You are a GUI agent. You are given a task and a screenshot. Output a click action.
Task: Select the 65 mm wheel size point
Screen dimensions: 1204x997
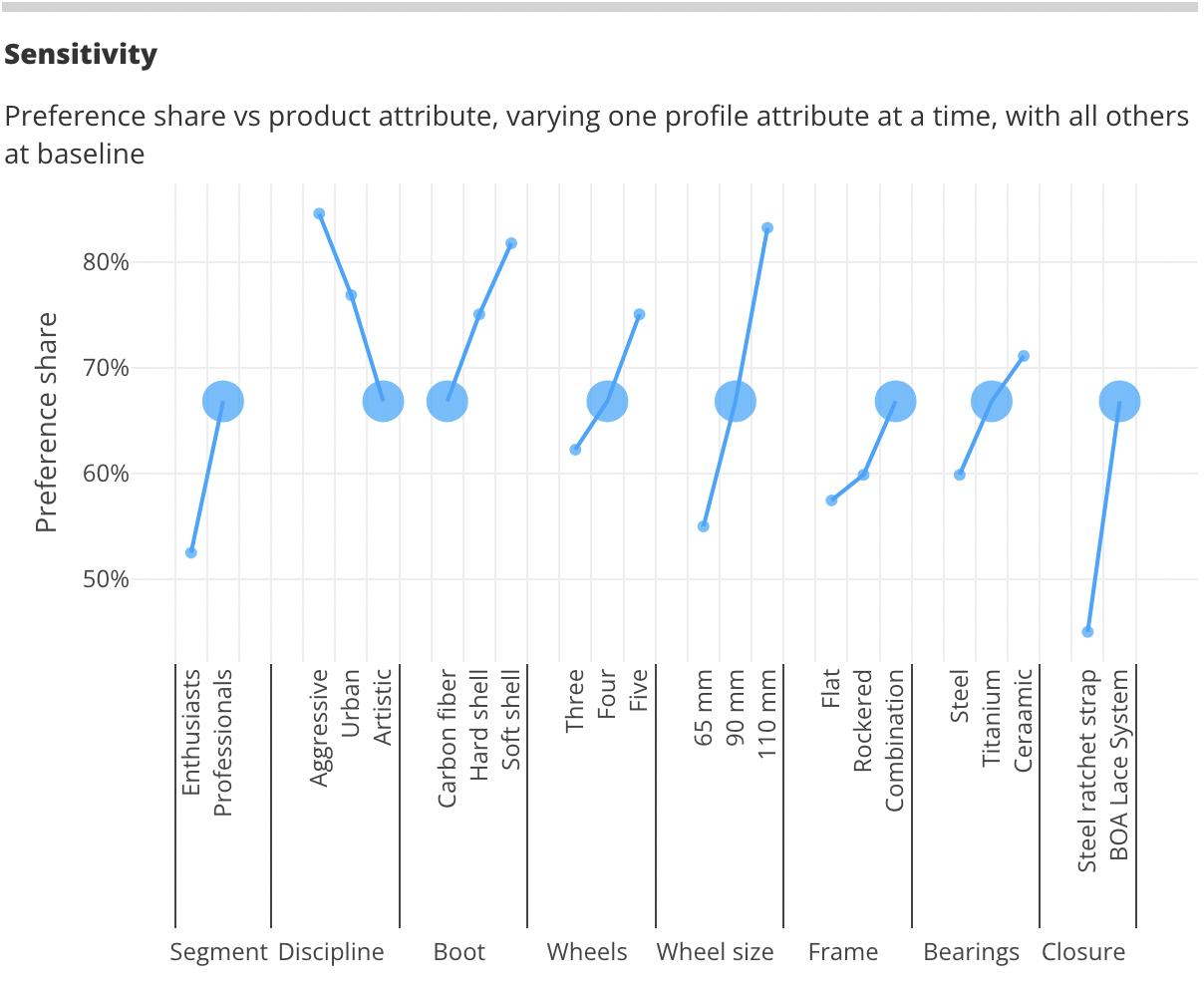click(x=704, y=526)
